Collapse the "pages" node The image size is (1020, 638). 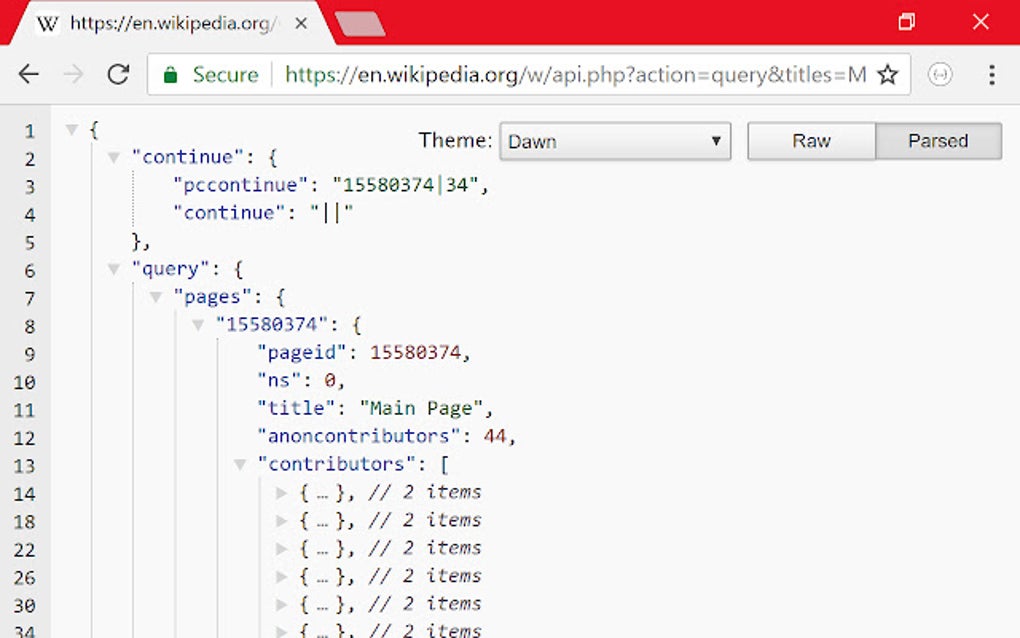(157, 297)
